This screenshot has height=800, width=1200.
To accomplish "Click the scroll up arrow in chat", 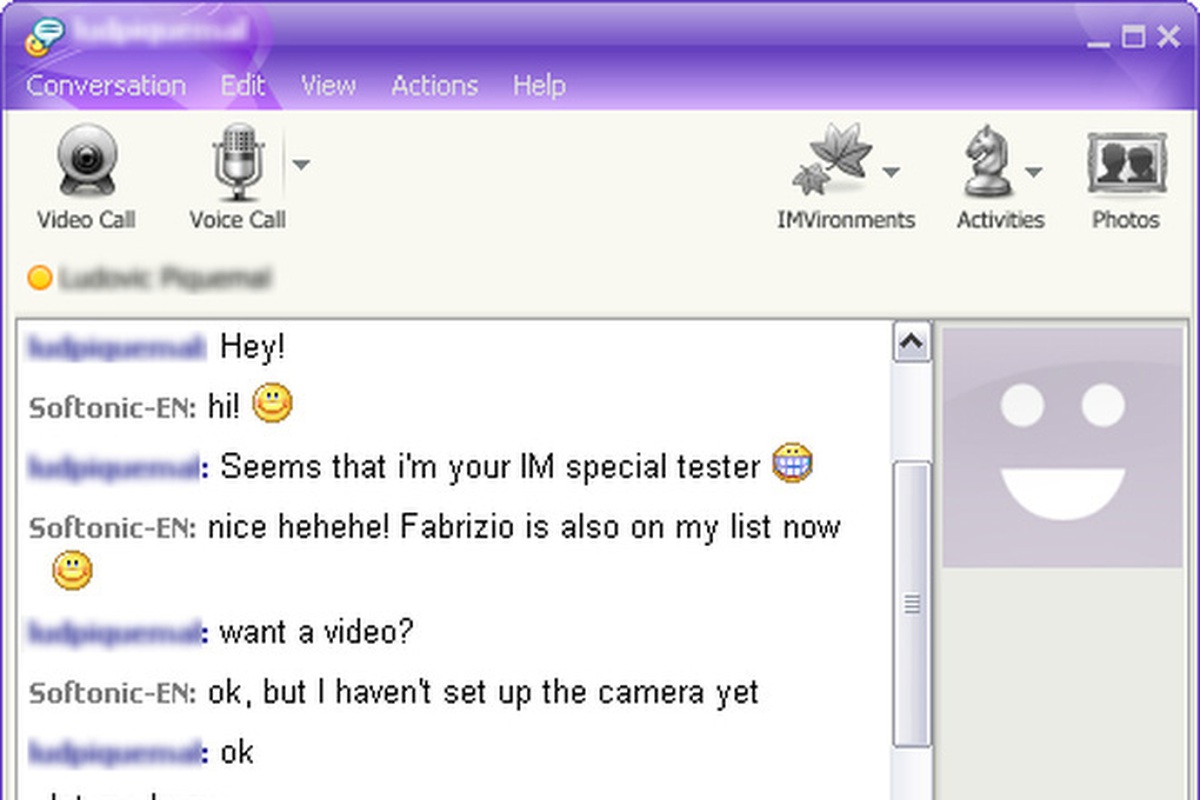I will [x=911, y=345].
